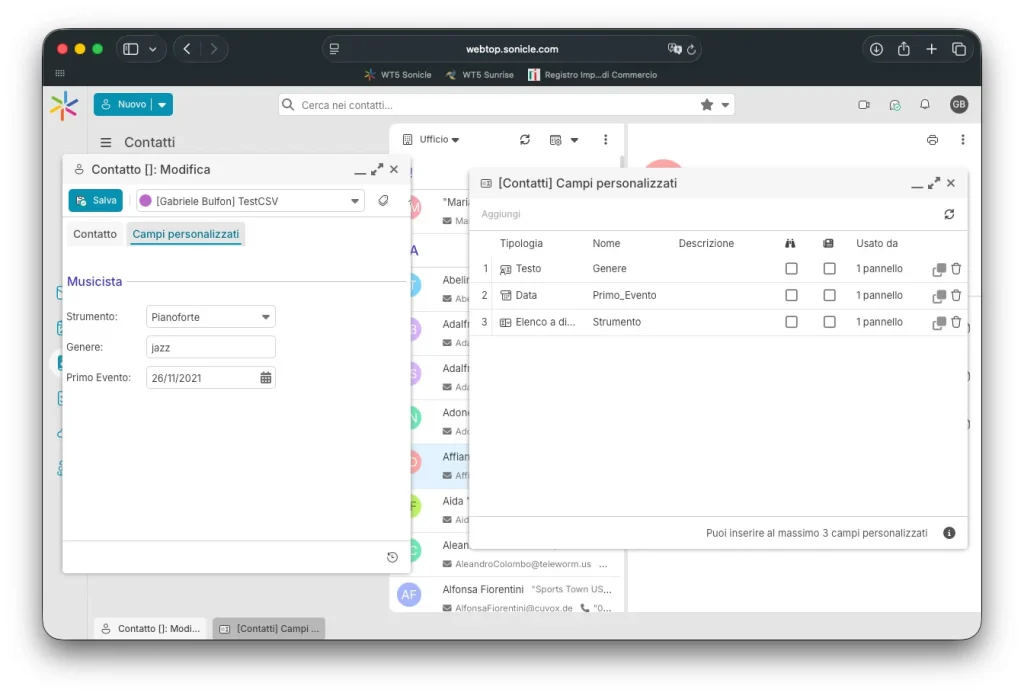The height and width of the screenshot is (696, 1024).
Task: Open the calendar picker for Primo Evento
Action: tap(266, 378)
